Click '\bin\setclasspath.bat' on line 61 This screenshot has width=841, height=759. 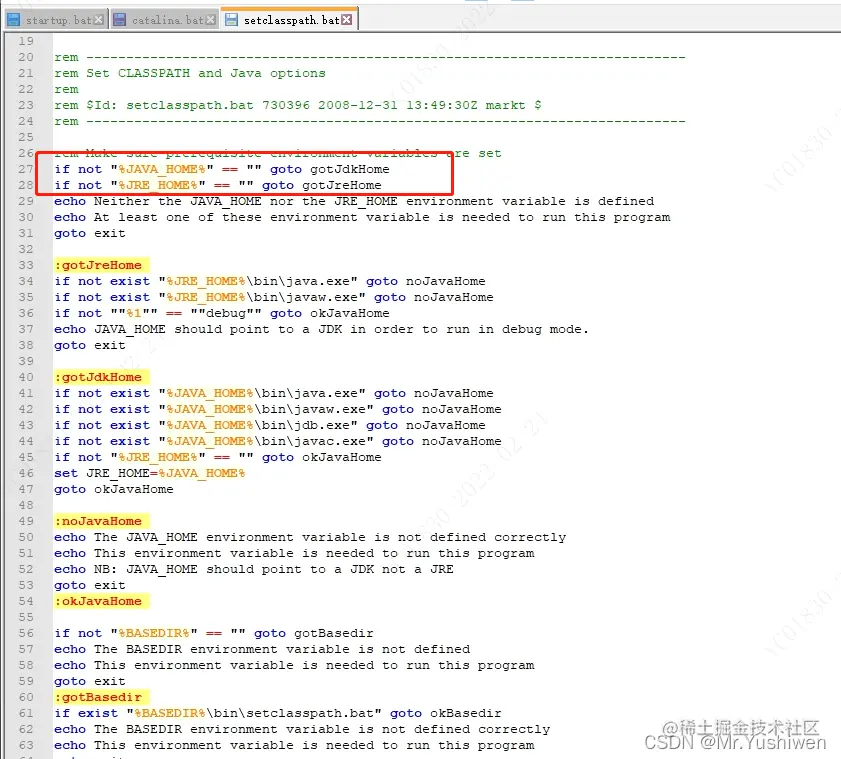(x=290, y=713)
